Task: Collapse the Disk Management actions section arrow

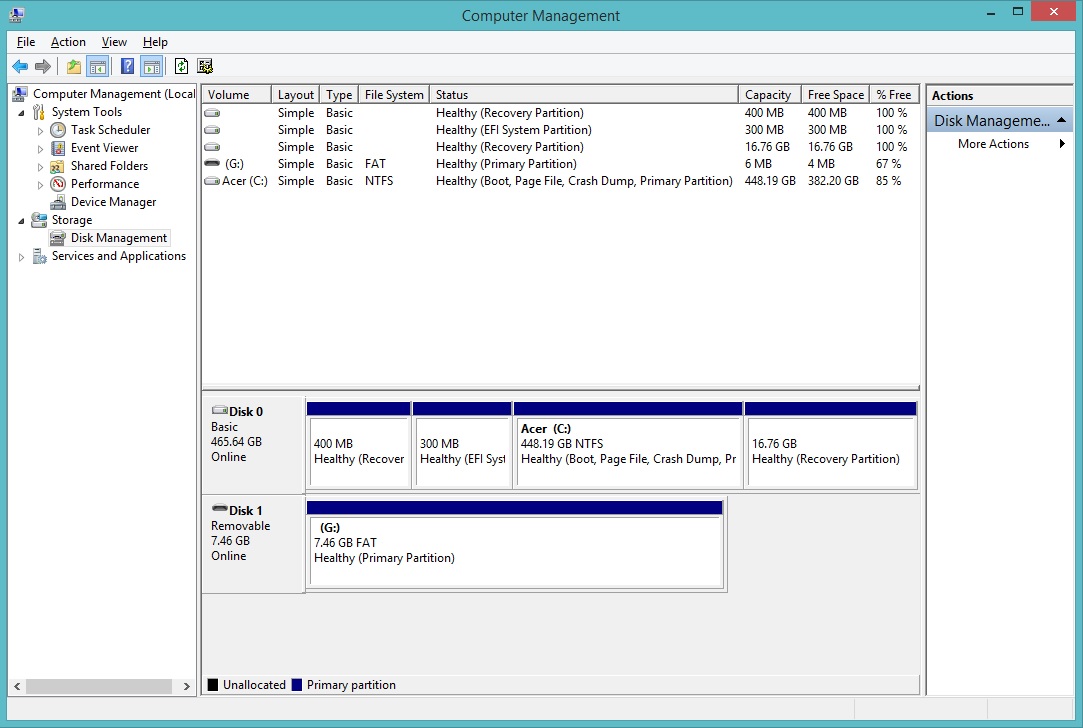Action: click(1062, 120)
